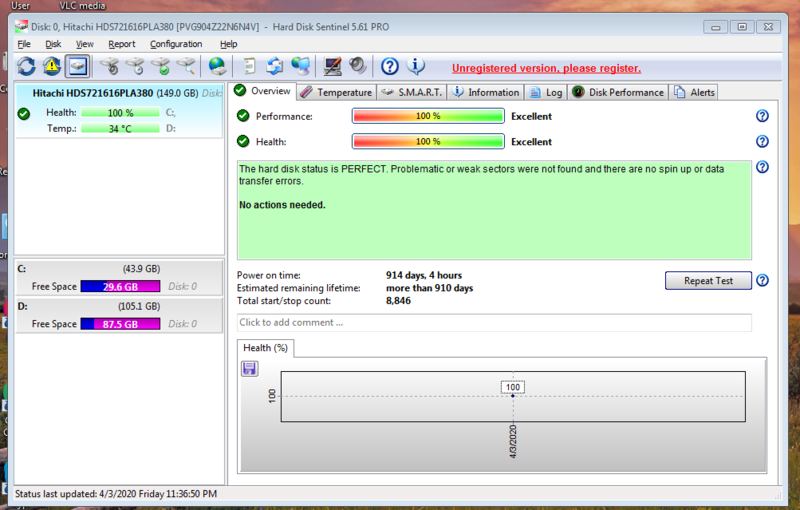Open the Log tab
Screen dimensions: 800x510
click(x=546, y=92)
